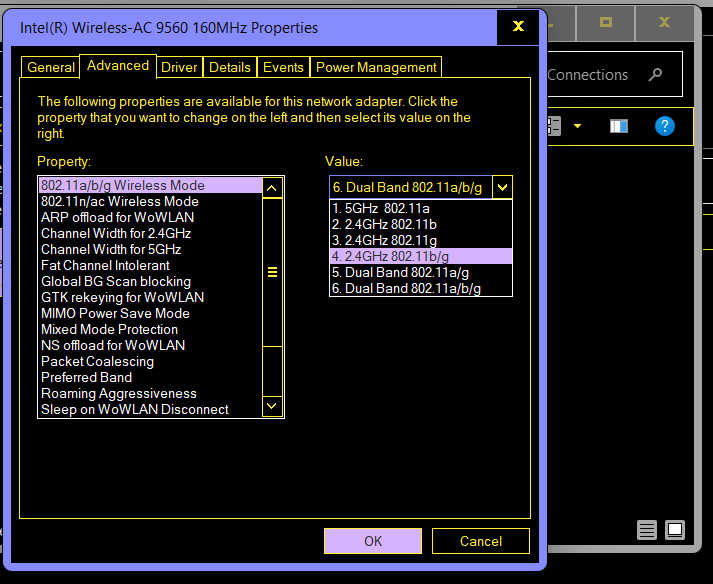Click change view icon in Connections window

[x=554, y=126]
